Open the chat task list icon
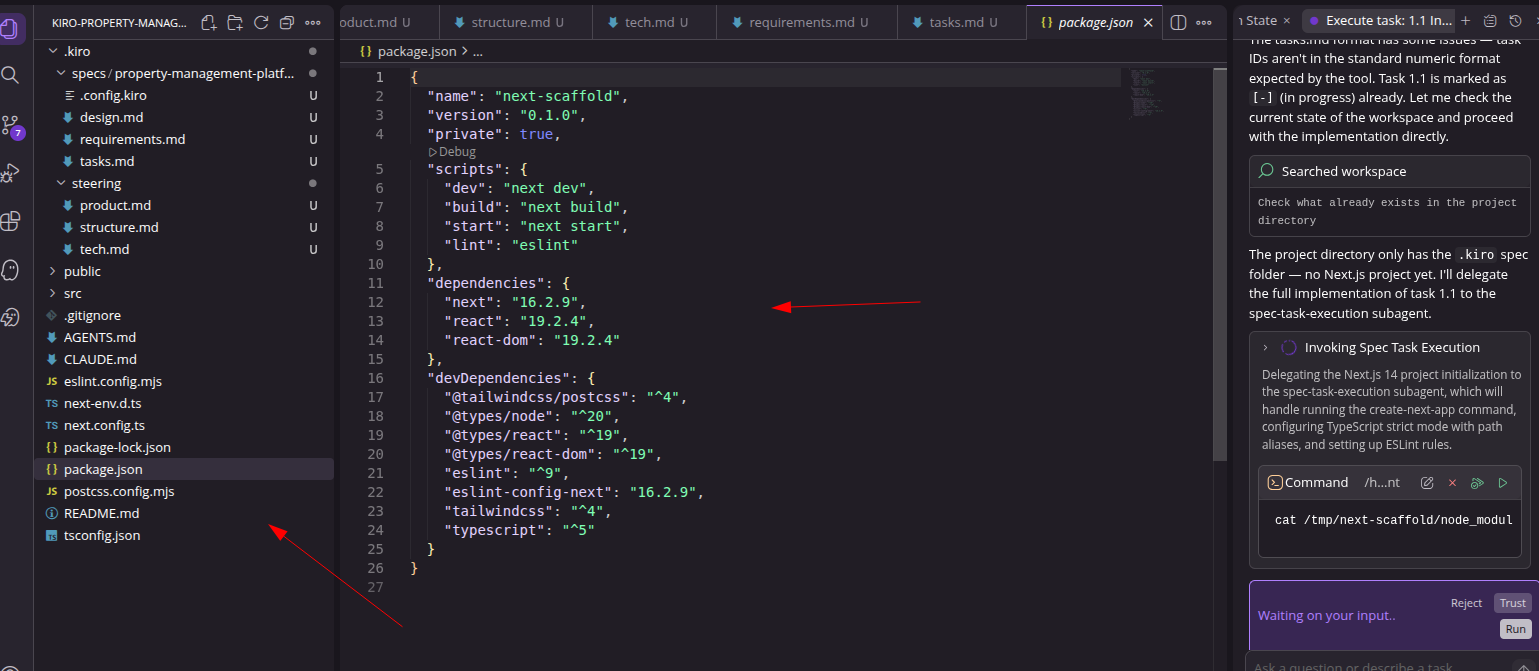Viewport: 1539px width, 671px height. click(x=1491, y=20)
